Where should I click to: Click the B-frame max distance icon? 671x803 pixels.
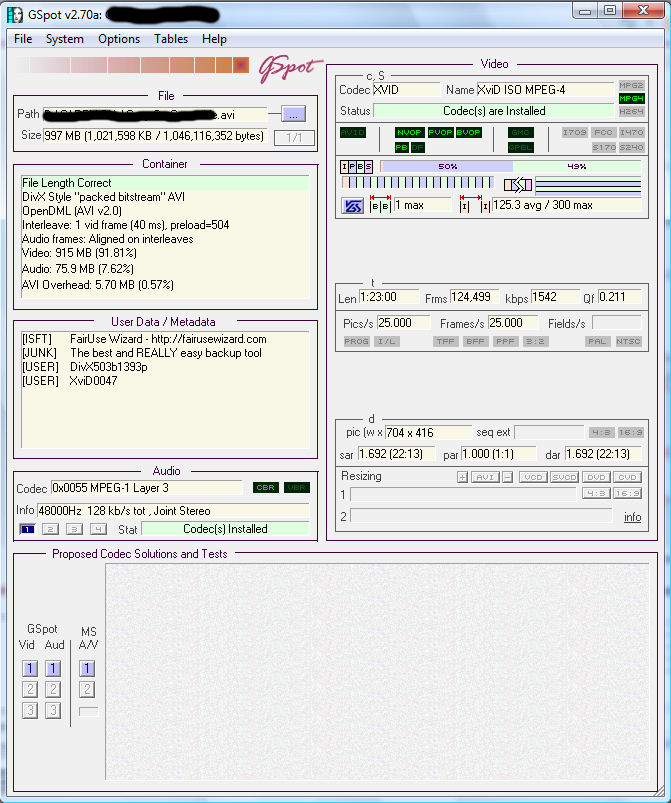(380, 204)
